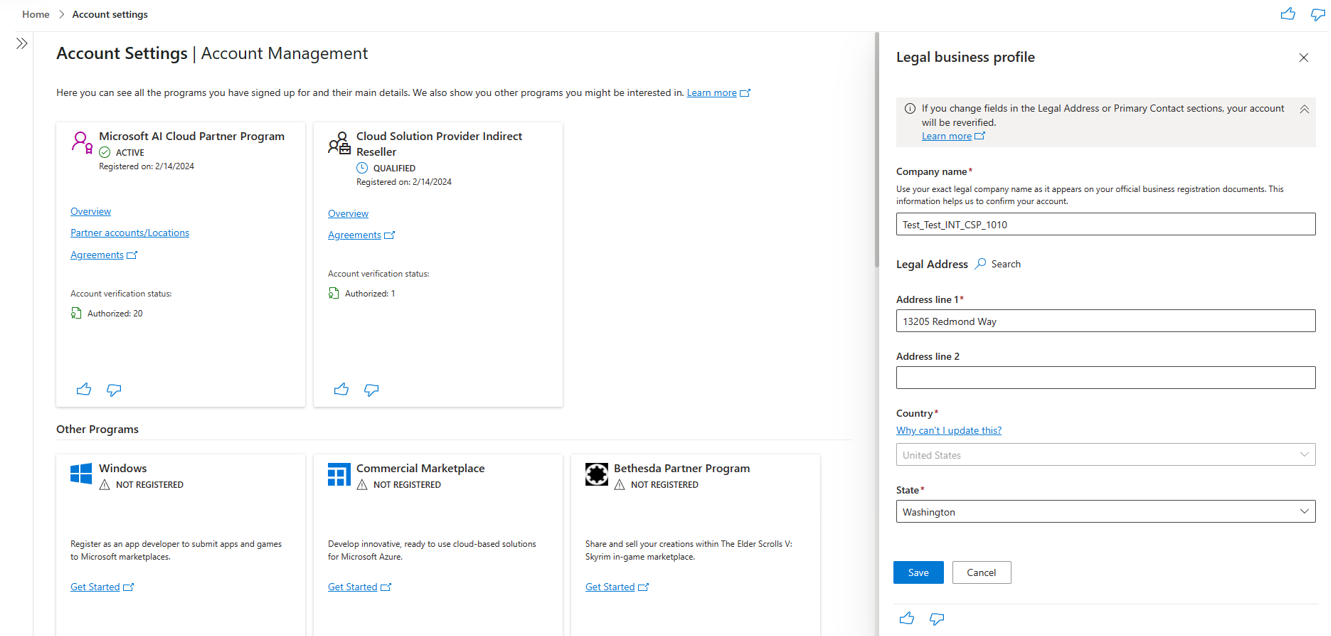
Task: Click thumbs up icon in Legal business profile panel
Action: [x=907, y=618]
